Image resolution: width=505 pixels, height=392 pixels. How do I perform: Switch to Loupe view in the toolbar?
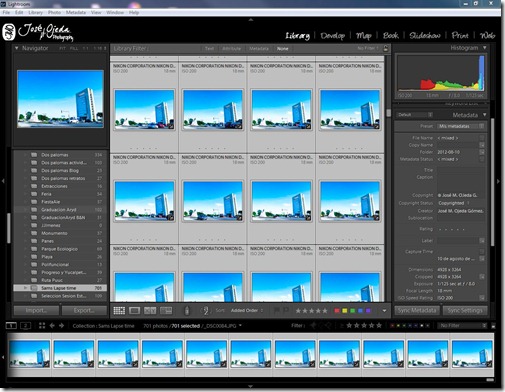[134, 311]
